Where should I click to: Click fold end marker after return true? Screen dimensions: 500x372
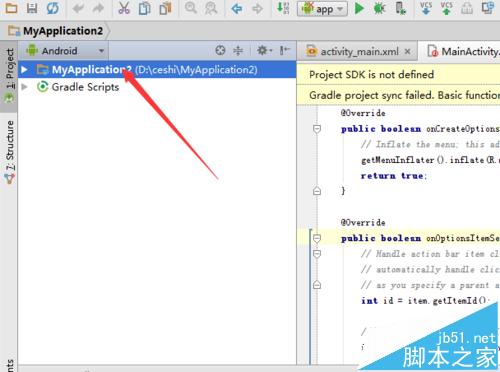click(317, 191)
